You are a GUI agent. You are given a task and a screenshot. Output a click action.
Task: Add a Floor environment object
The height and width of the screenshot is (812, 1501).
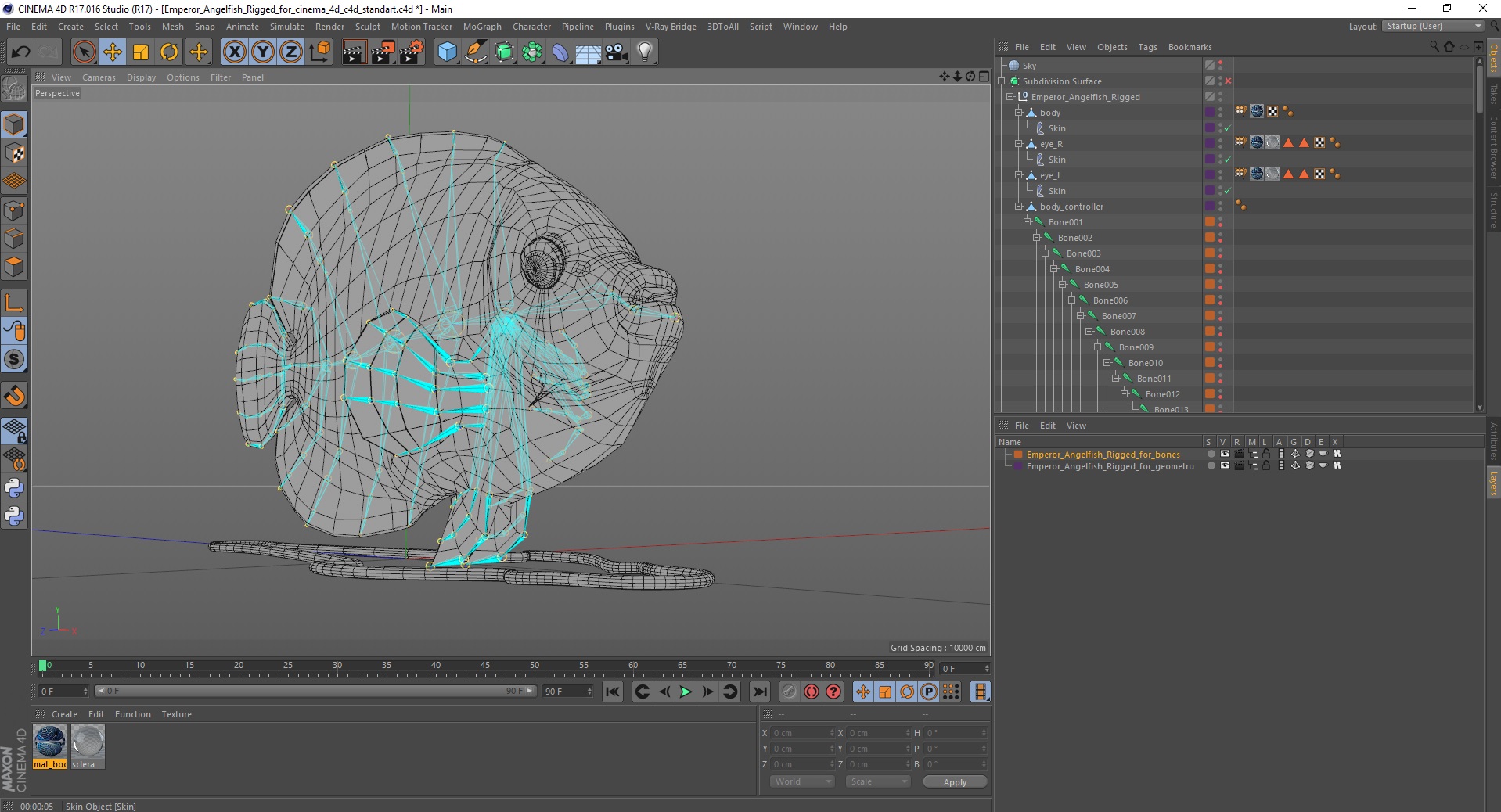[x=589, y=52]
